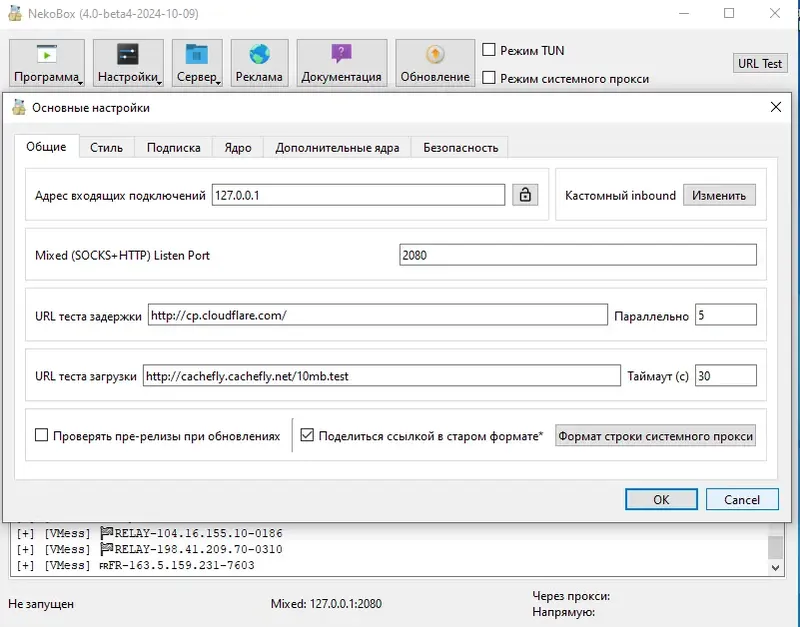Enable Режим системного прокси checkbox
Viewport: 800px width, 627px height.
click(489, 78)
